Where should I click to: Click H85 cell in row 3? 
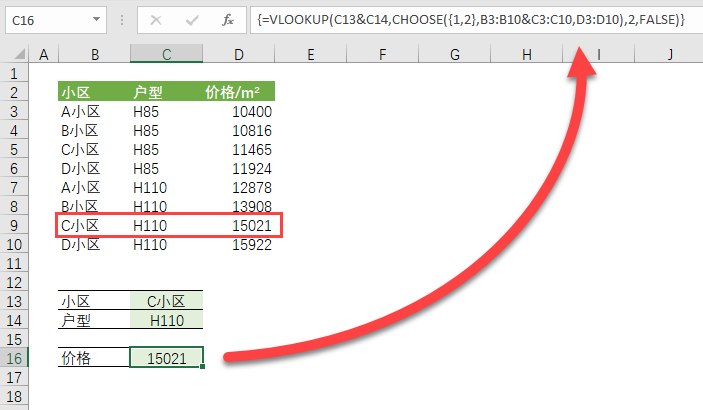pos(166,111)
